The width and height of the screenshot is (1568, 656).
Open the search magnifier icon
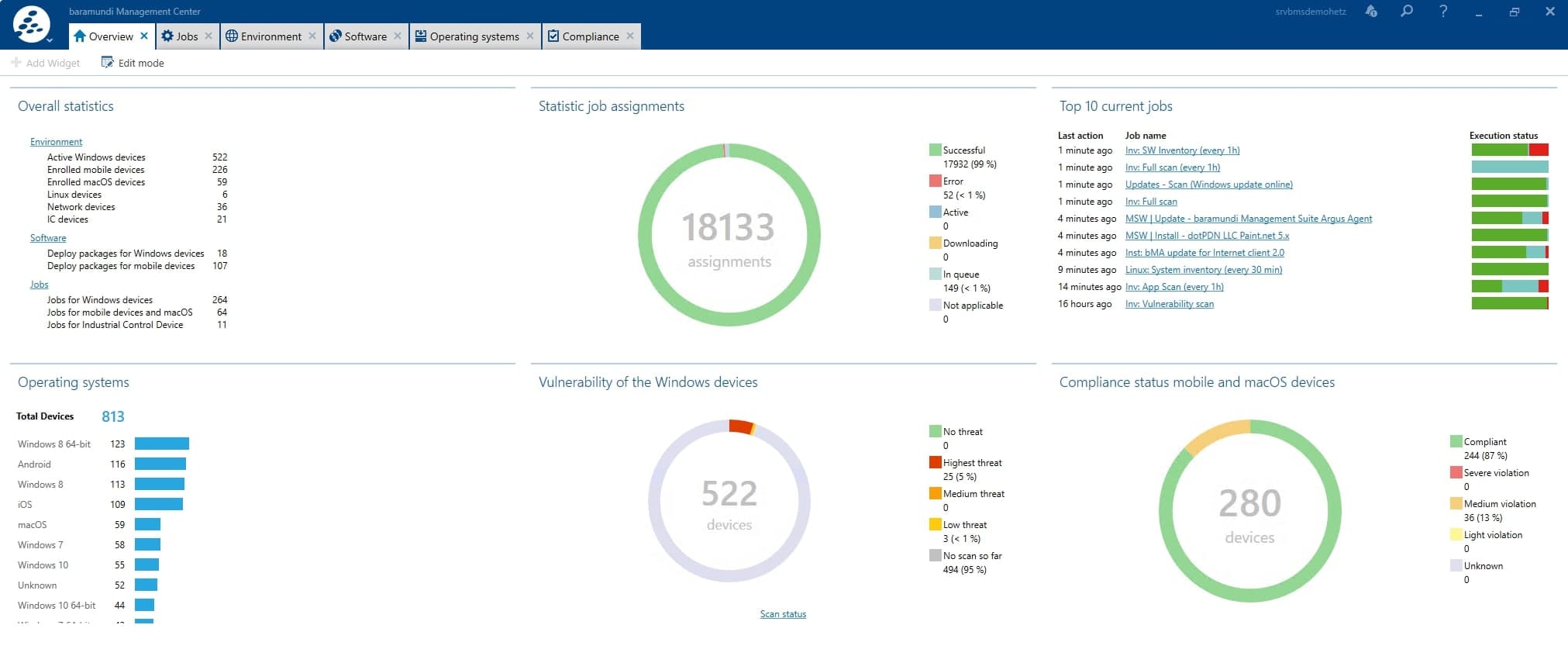click(x=1407, y=12)
